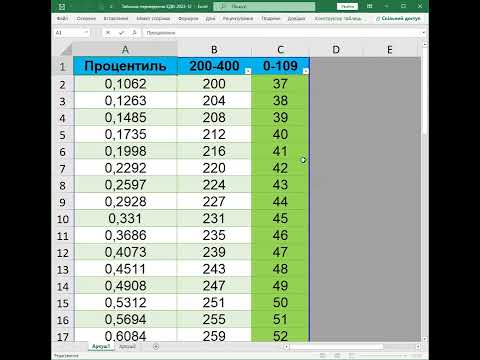Open filter dropdown on 200-400 header
Screen dimensions: 480x360
248,71
